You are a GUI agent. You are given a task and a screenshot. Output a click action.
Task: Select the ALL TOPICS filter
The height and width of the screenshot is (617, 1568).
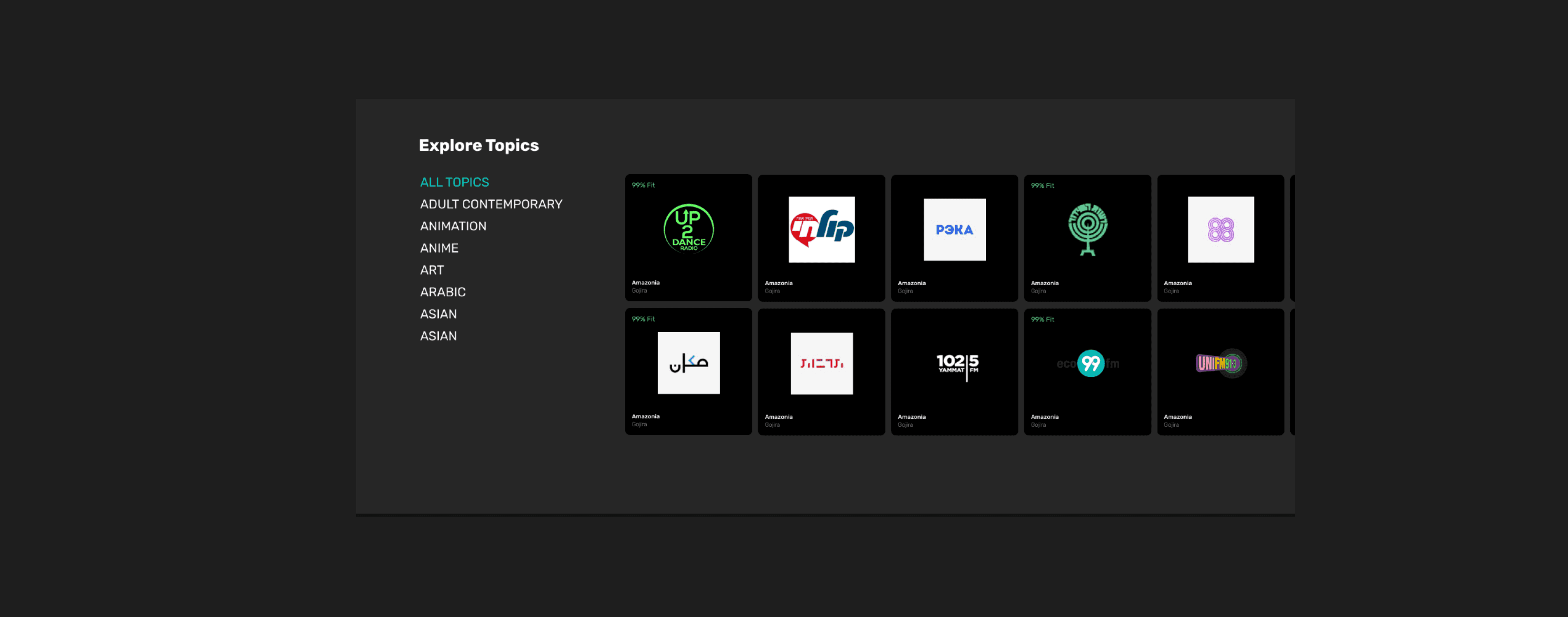454,182
